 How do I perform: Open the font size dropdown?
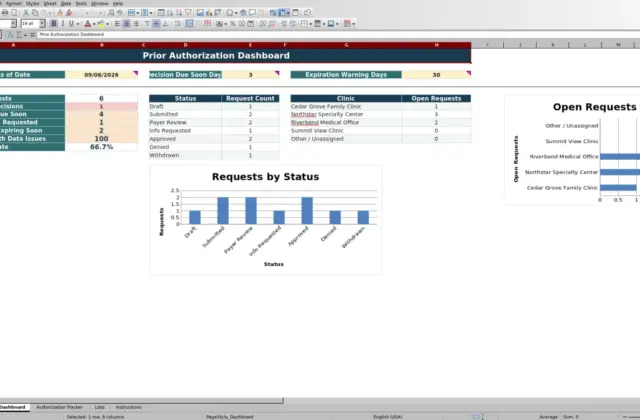pyautogui.click(x=42, y=24)
